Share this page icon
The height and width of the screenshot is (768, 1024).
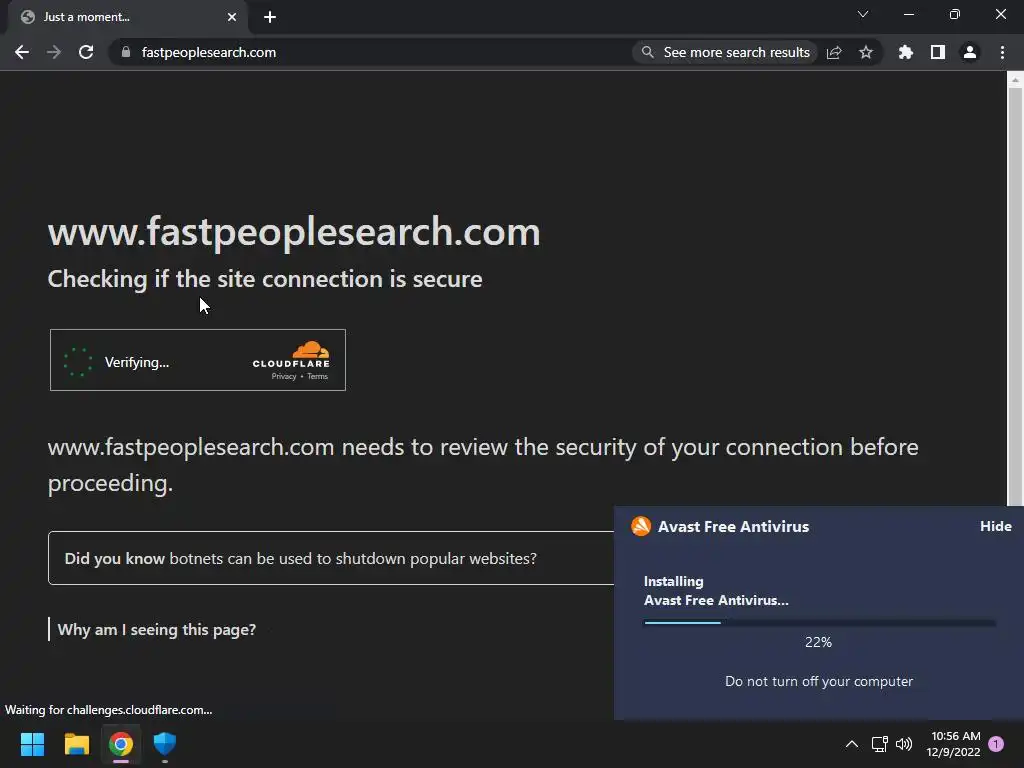834,52
